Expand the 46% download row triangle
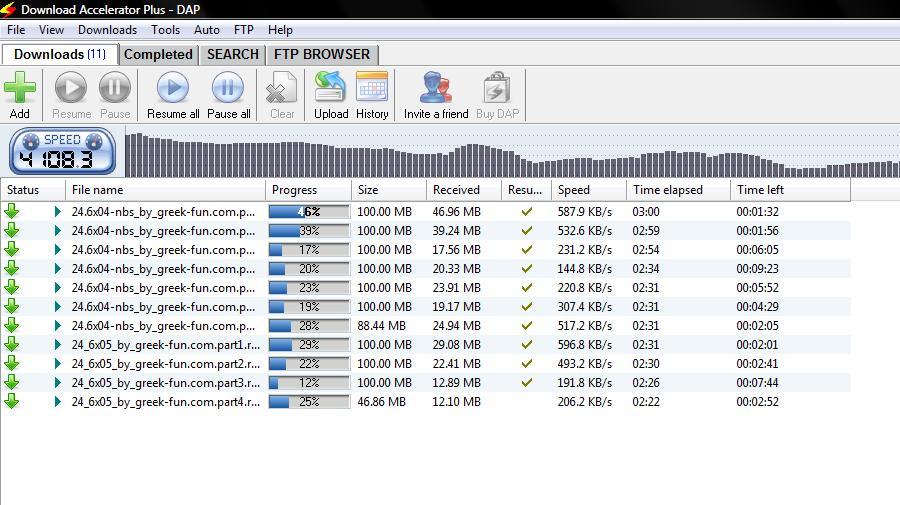The height and width of the screenshot is (505, 900). [x=57, y=212]
